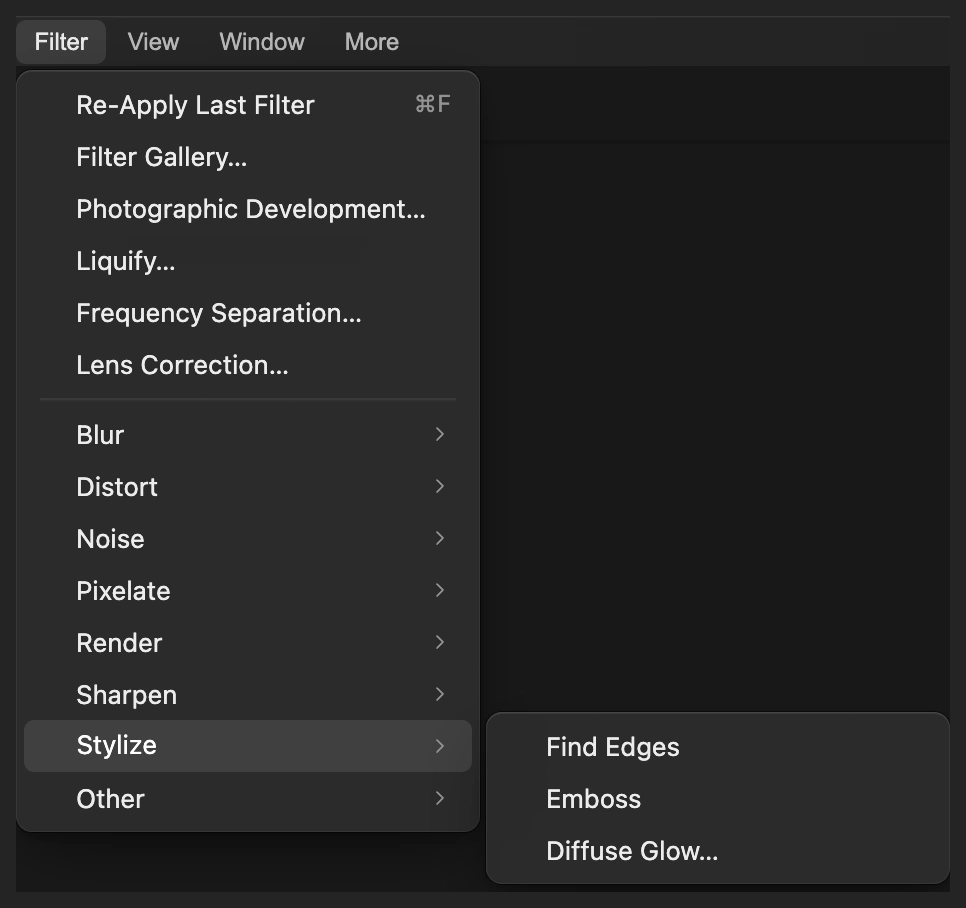Expand the Other submenu
Screen dimensions: 966x908
coord(248,799)
